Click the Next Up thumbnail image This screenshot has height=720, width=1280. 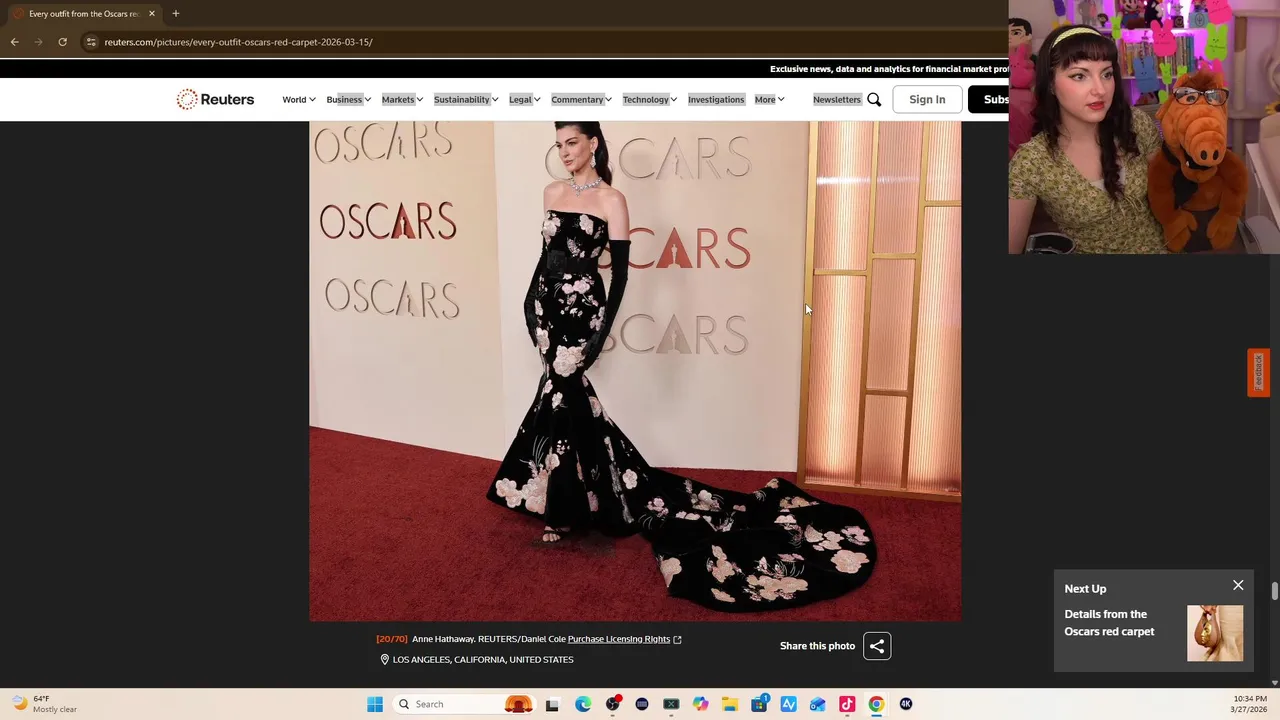(x=1215, y=633)
